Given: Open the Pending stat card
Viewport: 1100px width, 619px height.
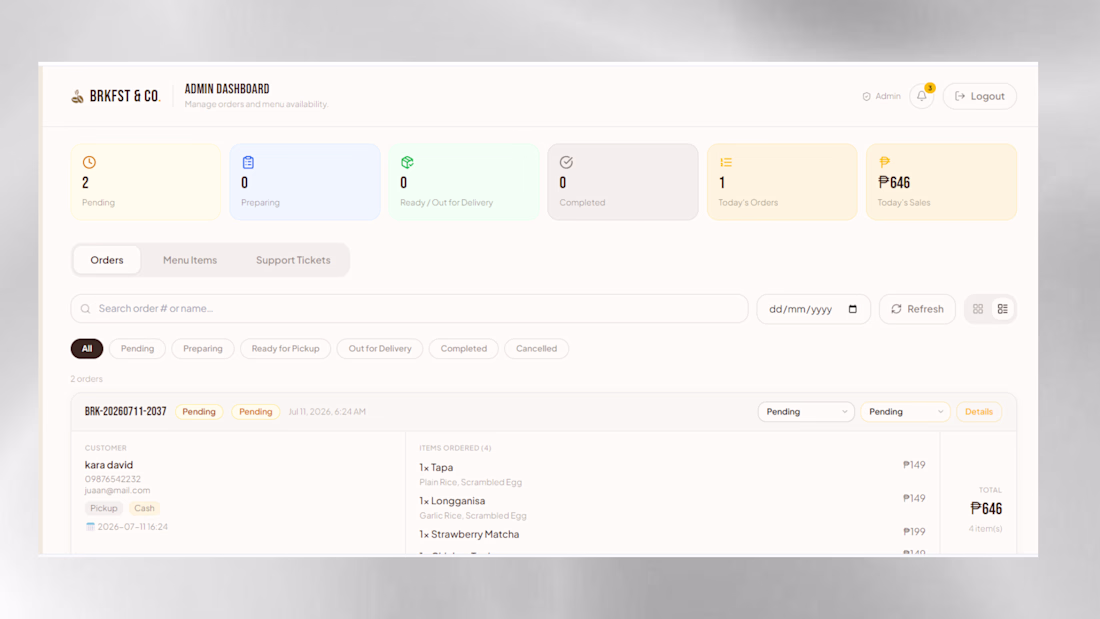Looking at the screenshot, I should click(146, 182).
